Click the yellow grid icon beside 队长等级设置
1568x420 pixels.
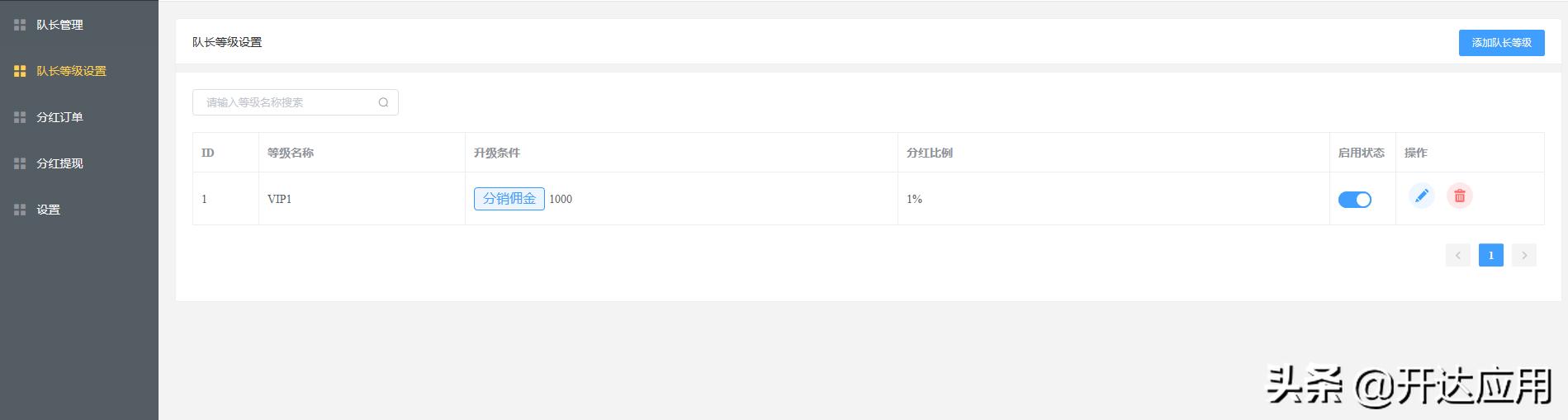(x=20, y=71)
